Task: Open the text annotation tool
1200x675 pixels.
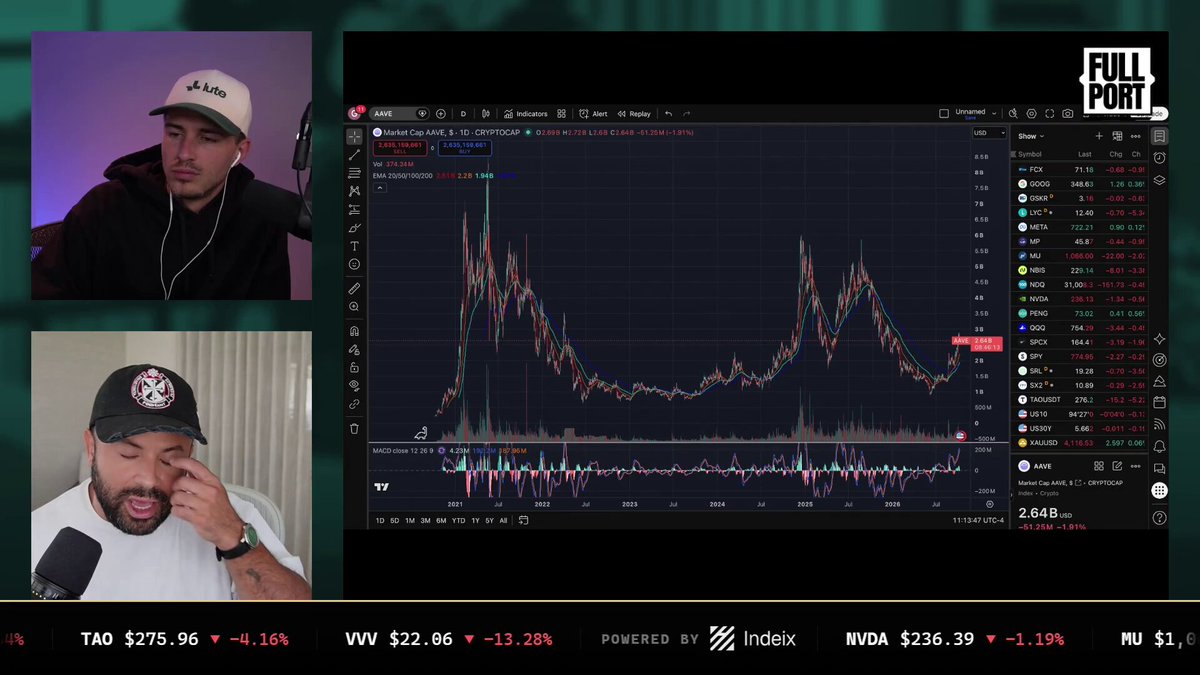Action: point(354,246)
